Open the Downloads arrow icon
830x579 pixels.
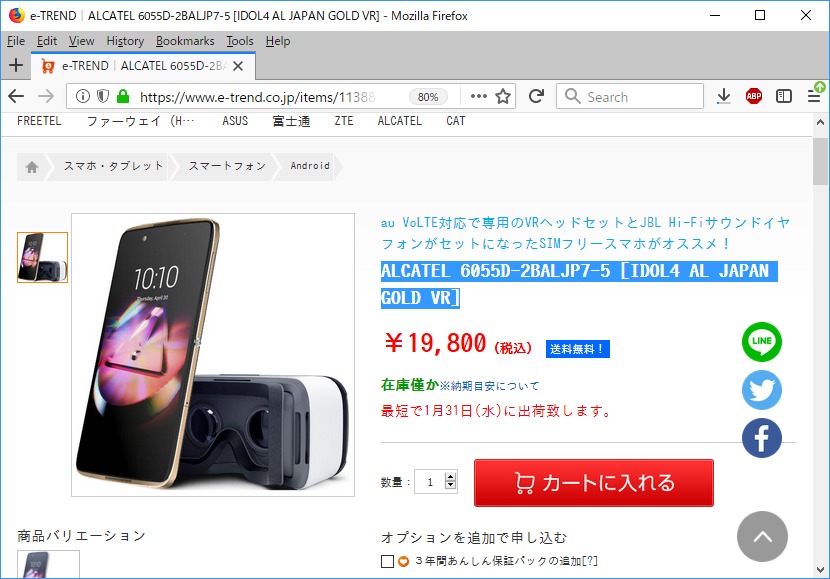tap(724, 96)
